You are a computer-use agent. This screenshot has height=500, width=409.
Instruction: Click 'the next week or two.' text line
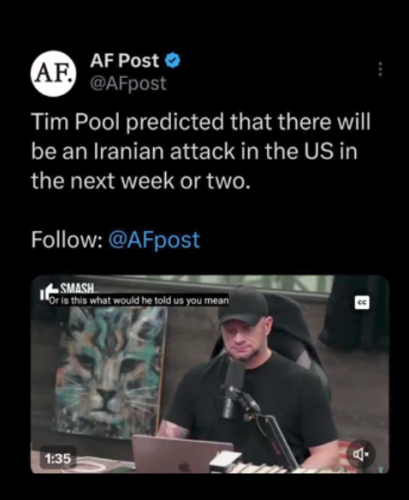pyautogui.click(x=140, y=181)
